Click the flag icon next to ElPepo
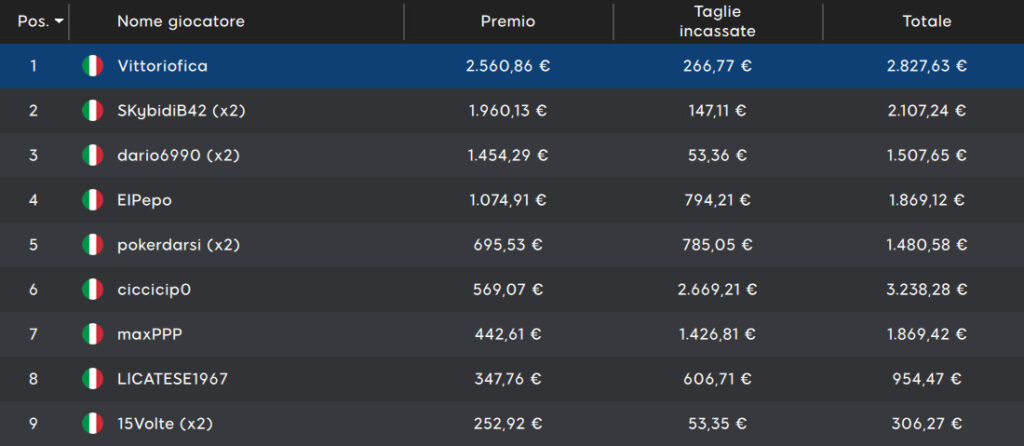The height and width of the screenshot is (446, 1024). pos(93,200)
